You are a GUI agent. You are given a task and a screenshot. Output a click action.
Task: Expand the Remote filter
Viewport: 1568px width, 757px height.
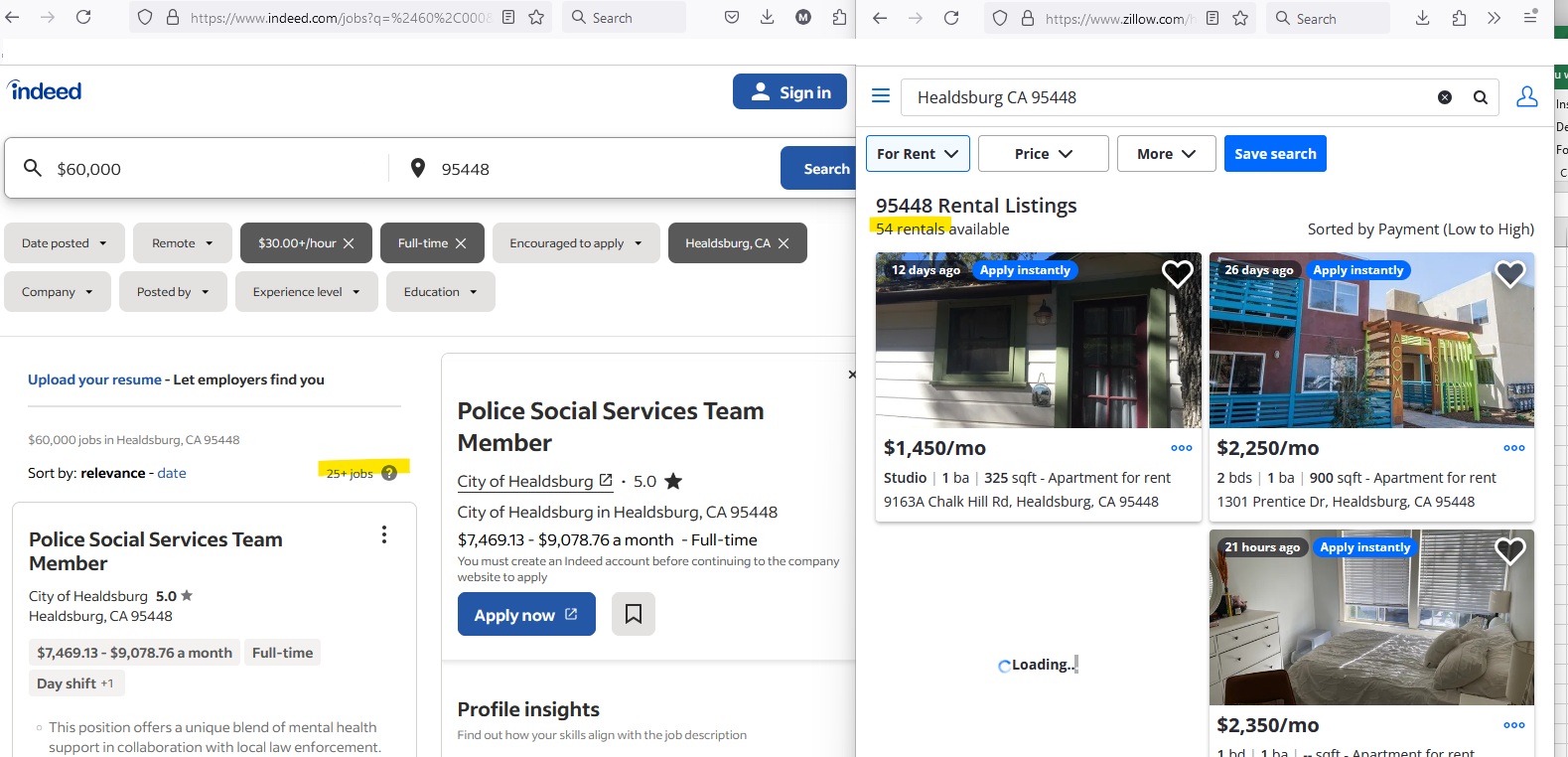183,243
